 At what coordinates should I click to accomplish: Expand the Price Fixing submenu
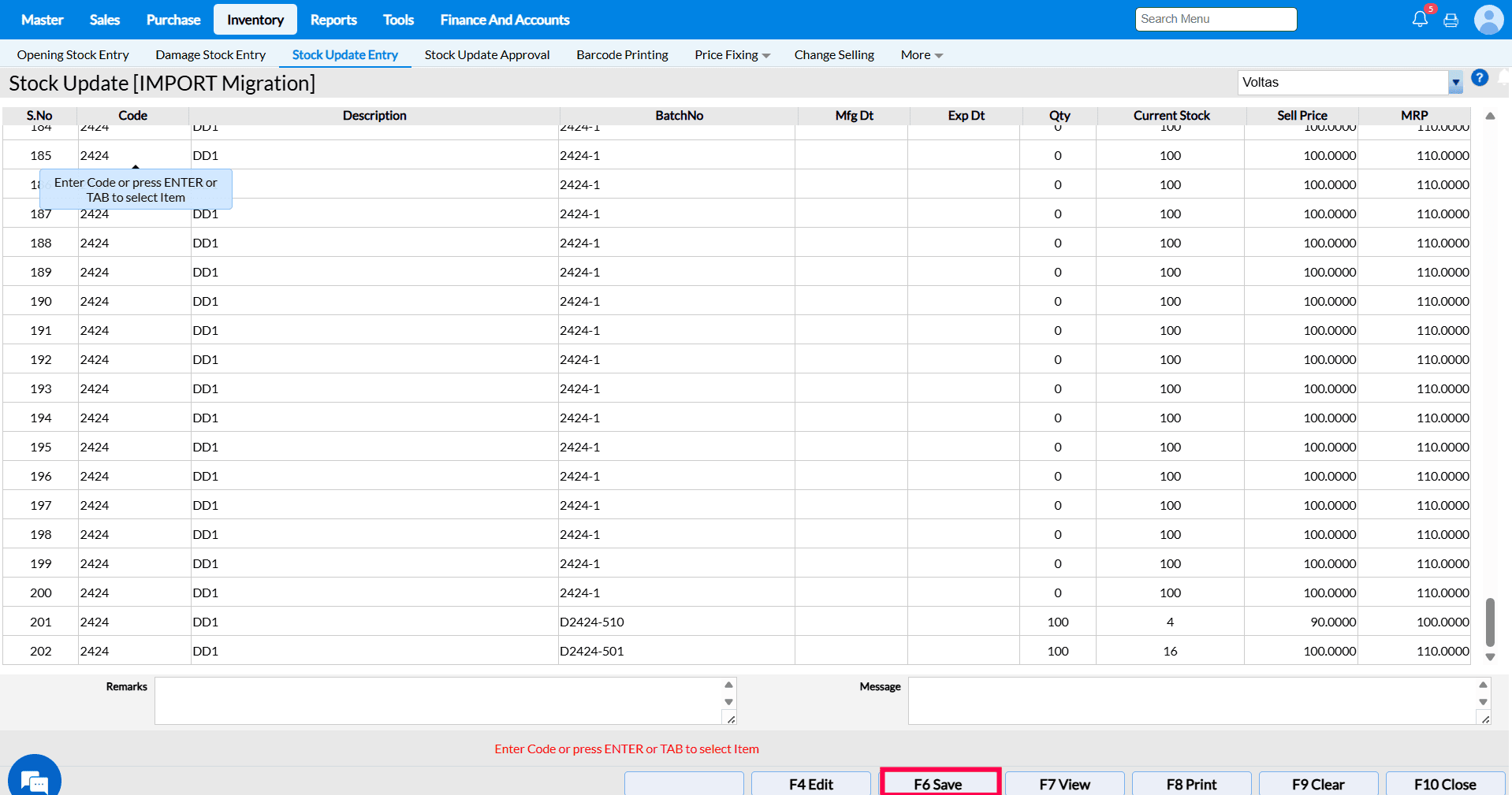(x=732, y=55)
